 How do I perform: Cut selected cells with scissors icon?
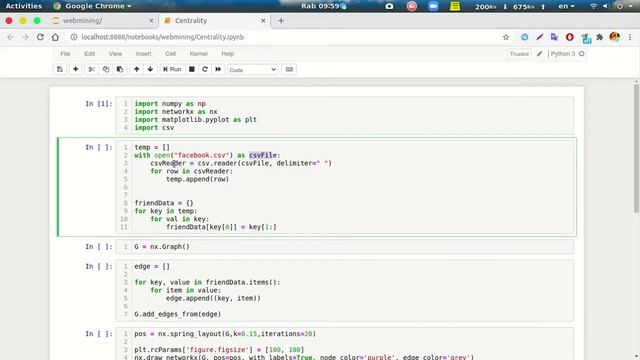(91, 69)
